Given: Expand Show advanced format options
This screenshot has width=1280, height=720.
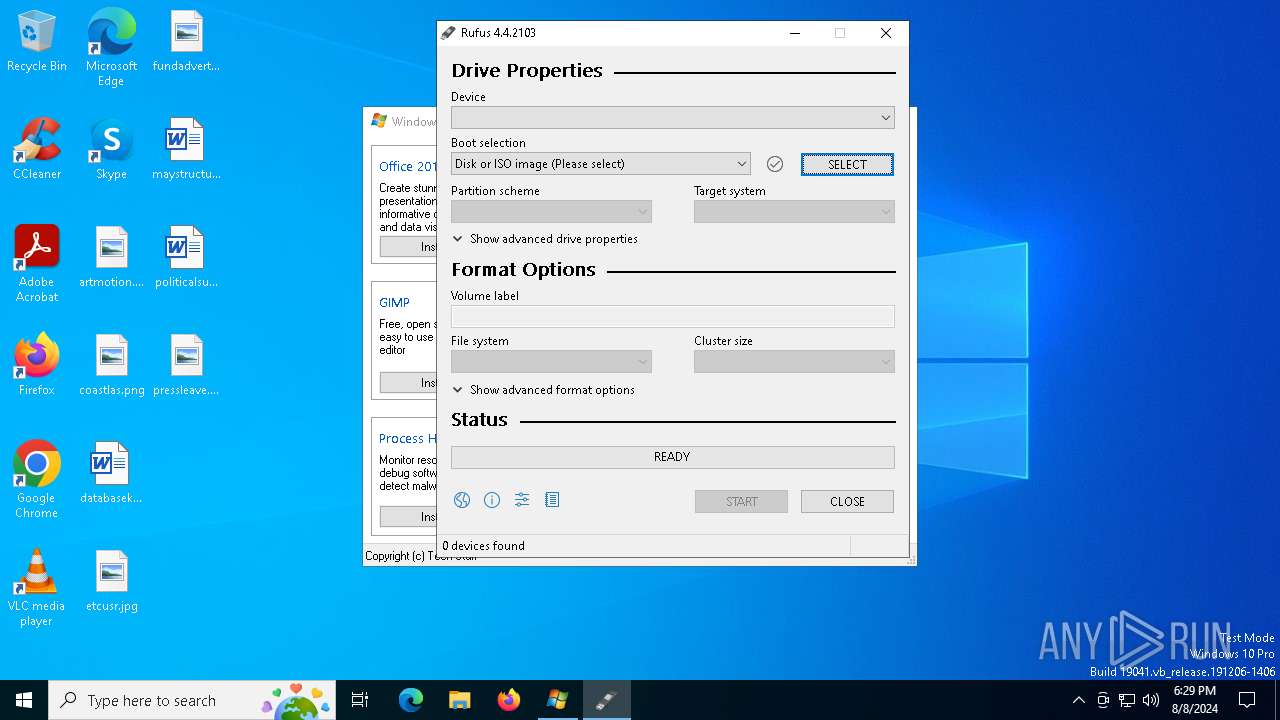Looking at the screenshot, I should point(544,390).
